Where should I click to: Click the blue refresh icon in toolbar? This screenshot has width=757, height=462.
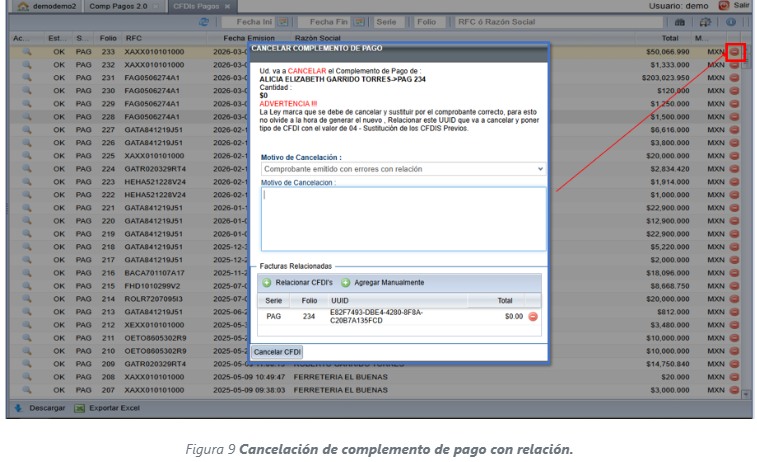click(205, 21)
